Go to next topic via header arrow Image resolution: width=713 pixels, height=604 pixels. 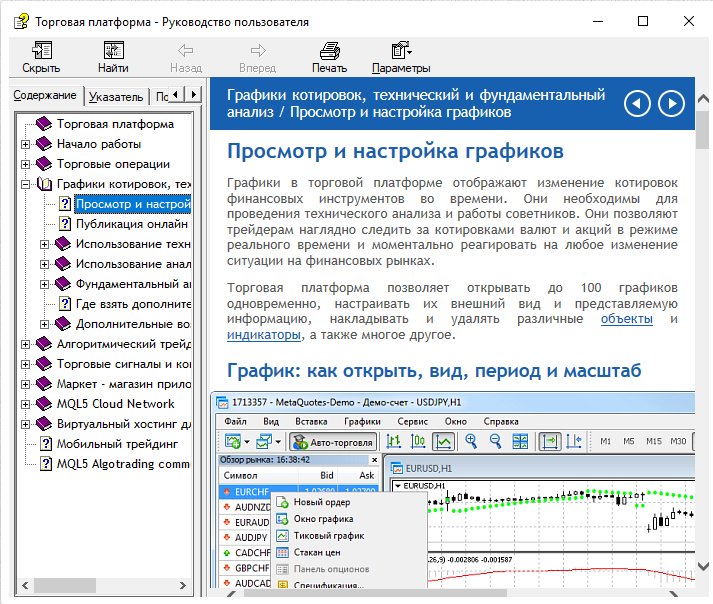(672, 104)
